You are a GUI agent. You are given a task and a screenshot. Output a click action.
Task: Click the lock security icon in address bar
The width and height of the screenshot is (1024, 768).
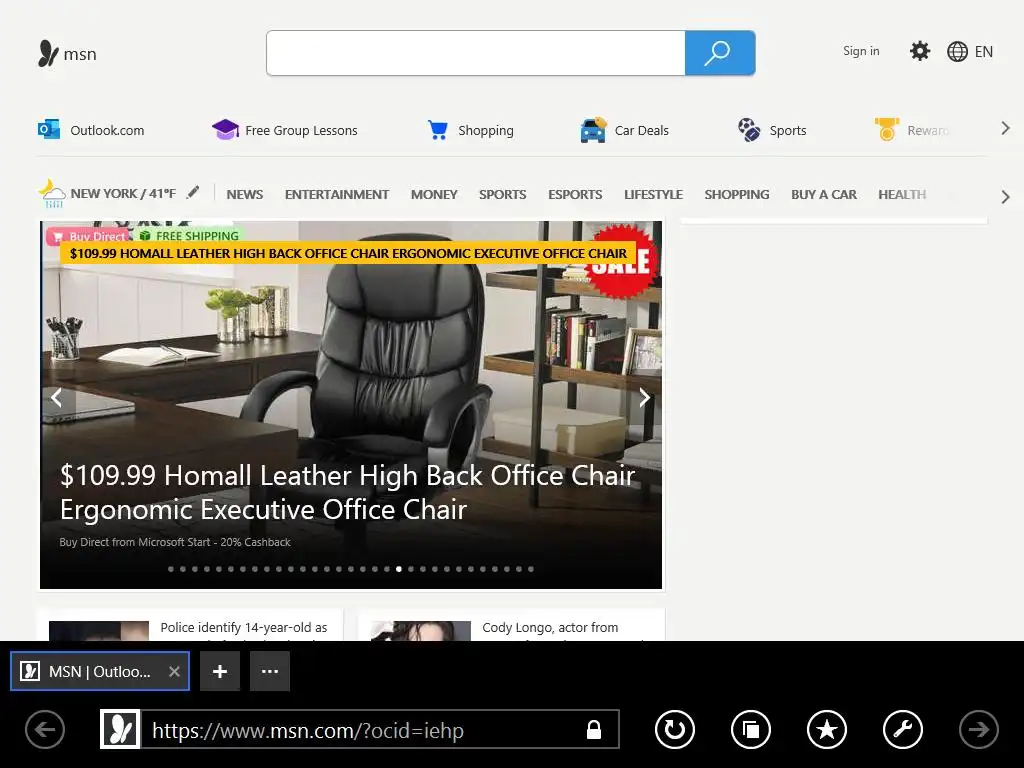pos(594,729)
